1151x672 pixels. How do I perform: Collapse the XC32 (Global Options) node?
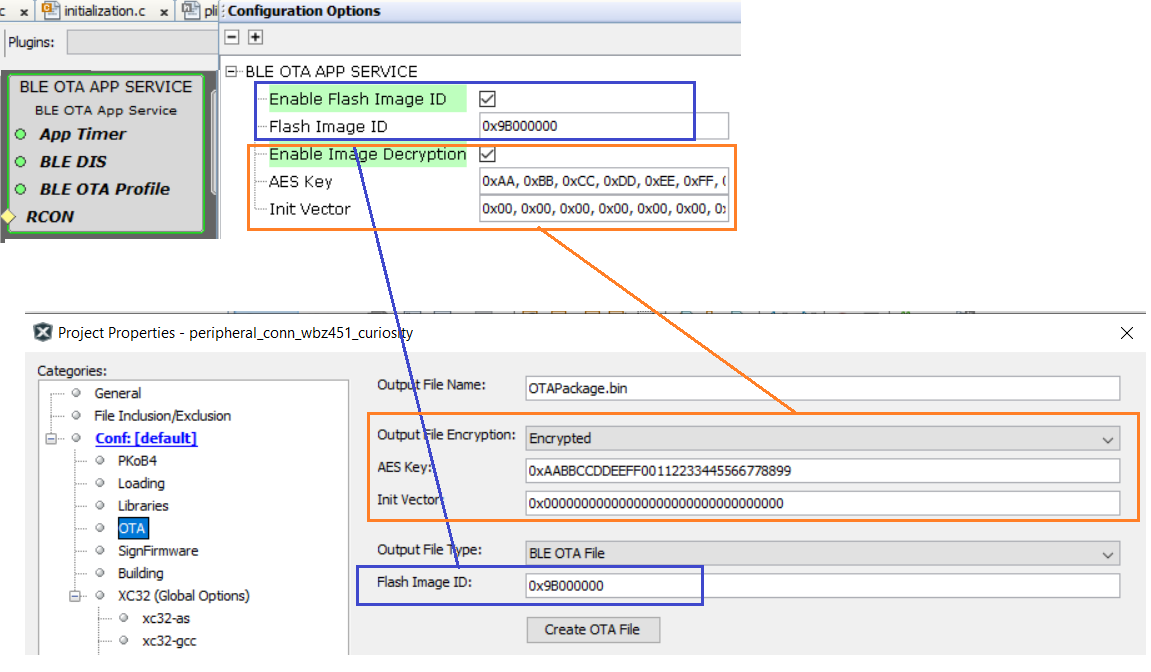[74, 596]
